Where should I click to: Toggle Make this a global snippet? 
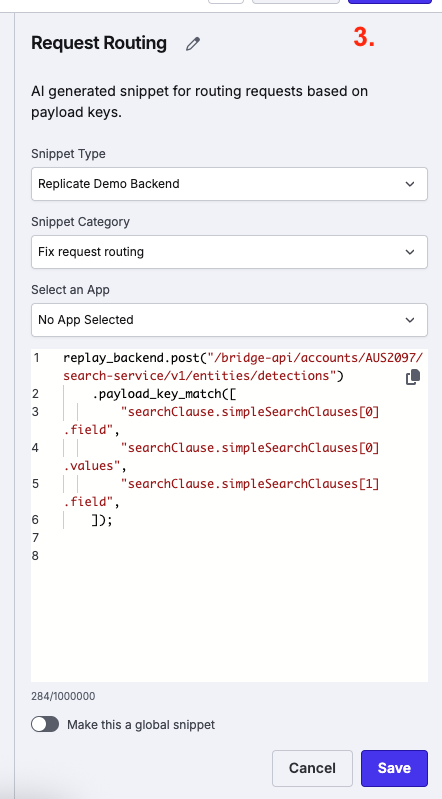point(45,724)
